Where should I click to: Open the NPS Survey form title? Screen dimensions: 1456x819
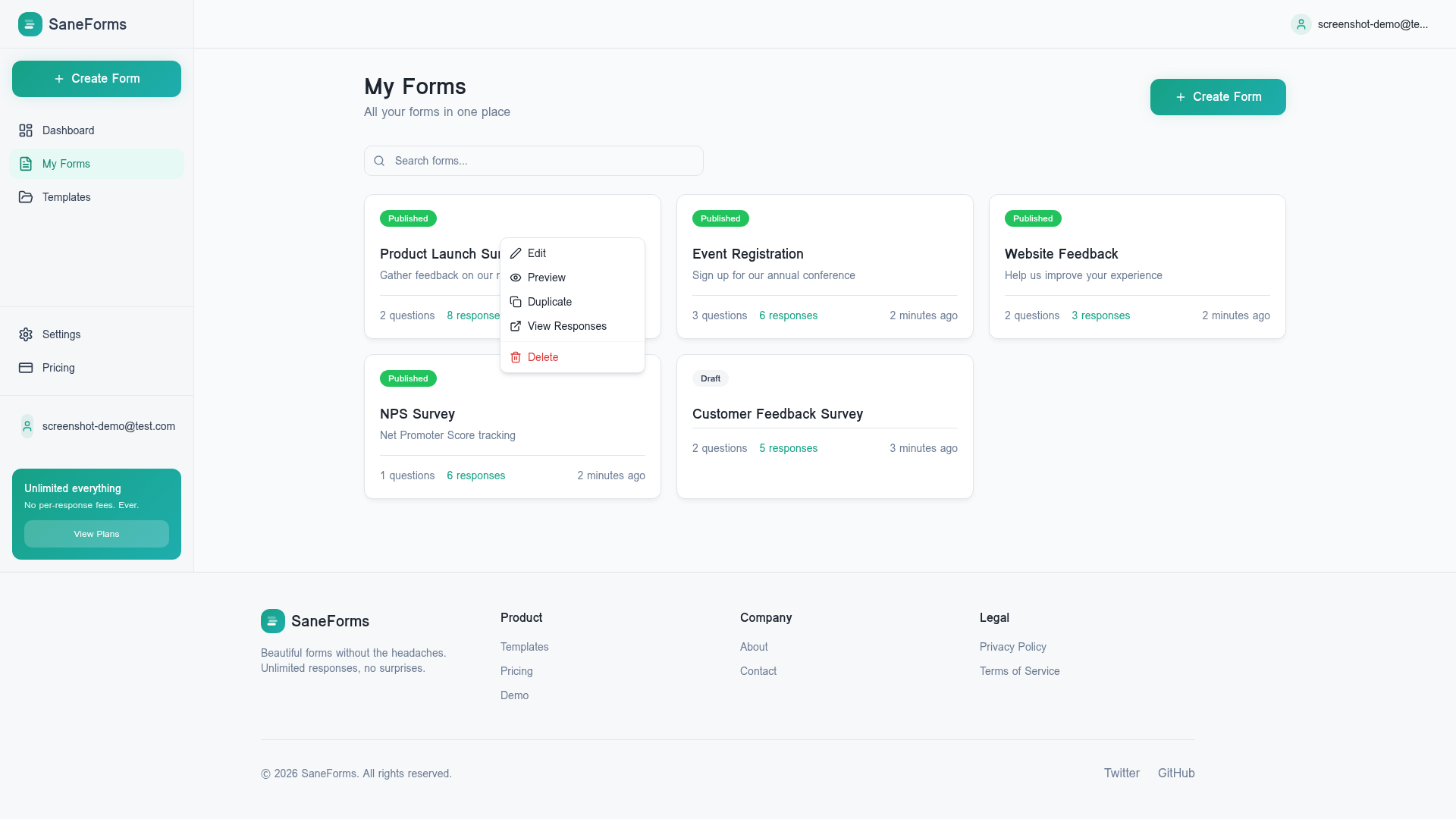click(x=417, y=414)
